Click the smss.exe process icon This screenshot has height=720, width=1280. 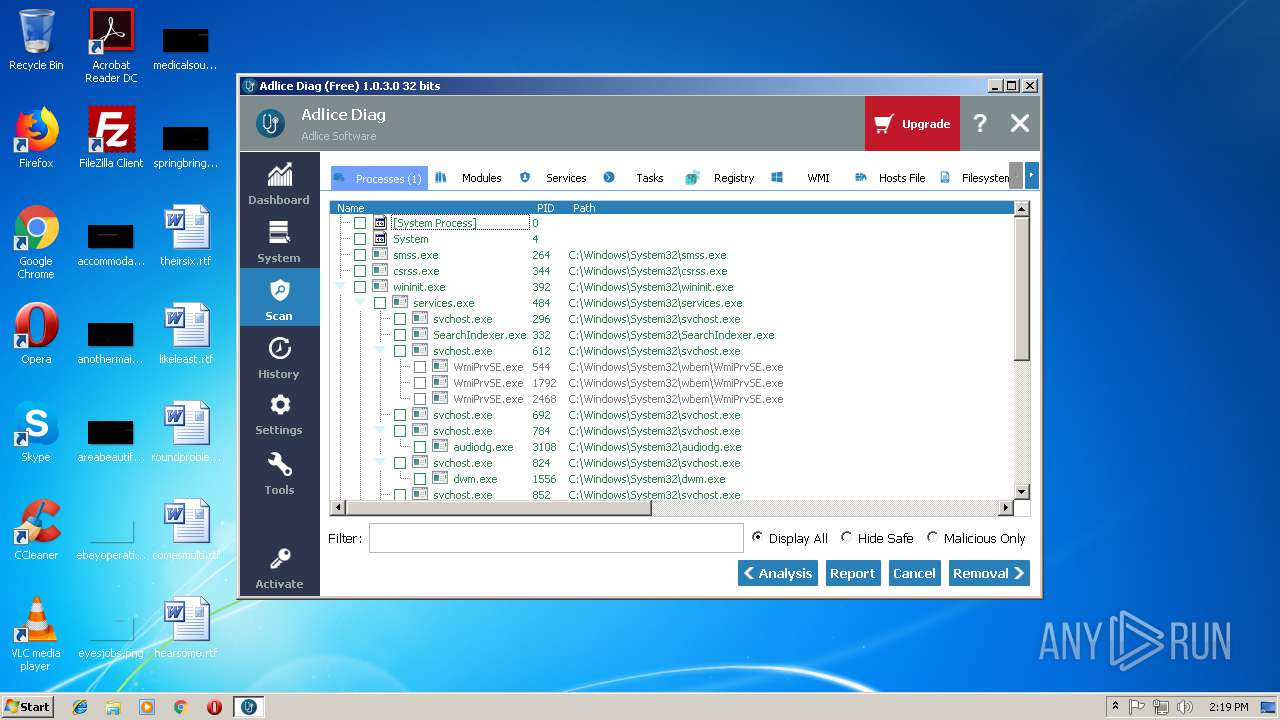coord(380,255)
